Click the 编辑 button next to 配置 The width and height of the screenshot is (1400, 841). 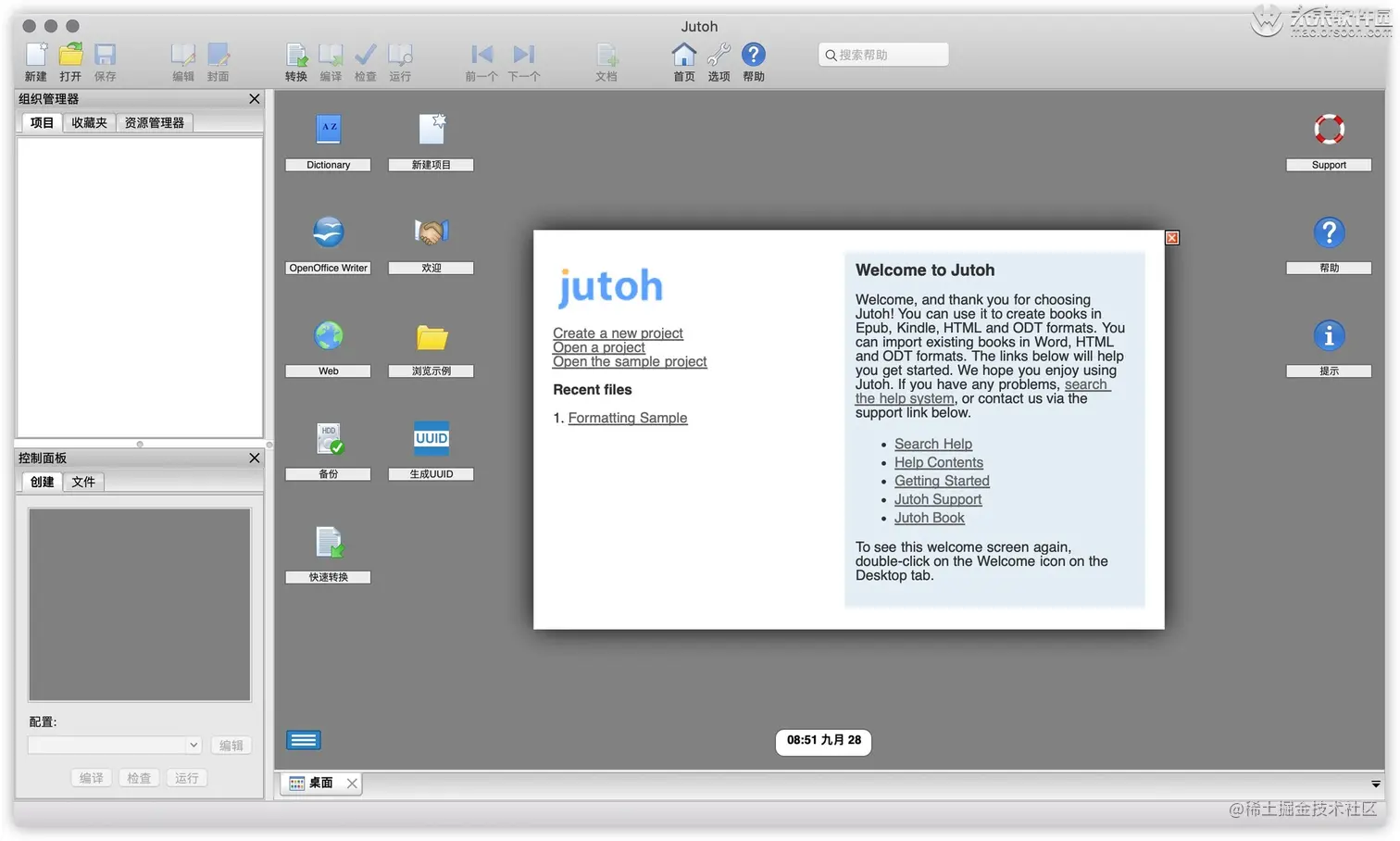tap(231, 745)
